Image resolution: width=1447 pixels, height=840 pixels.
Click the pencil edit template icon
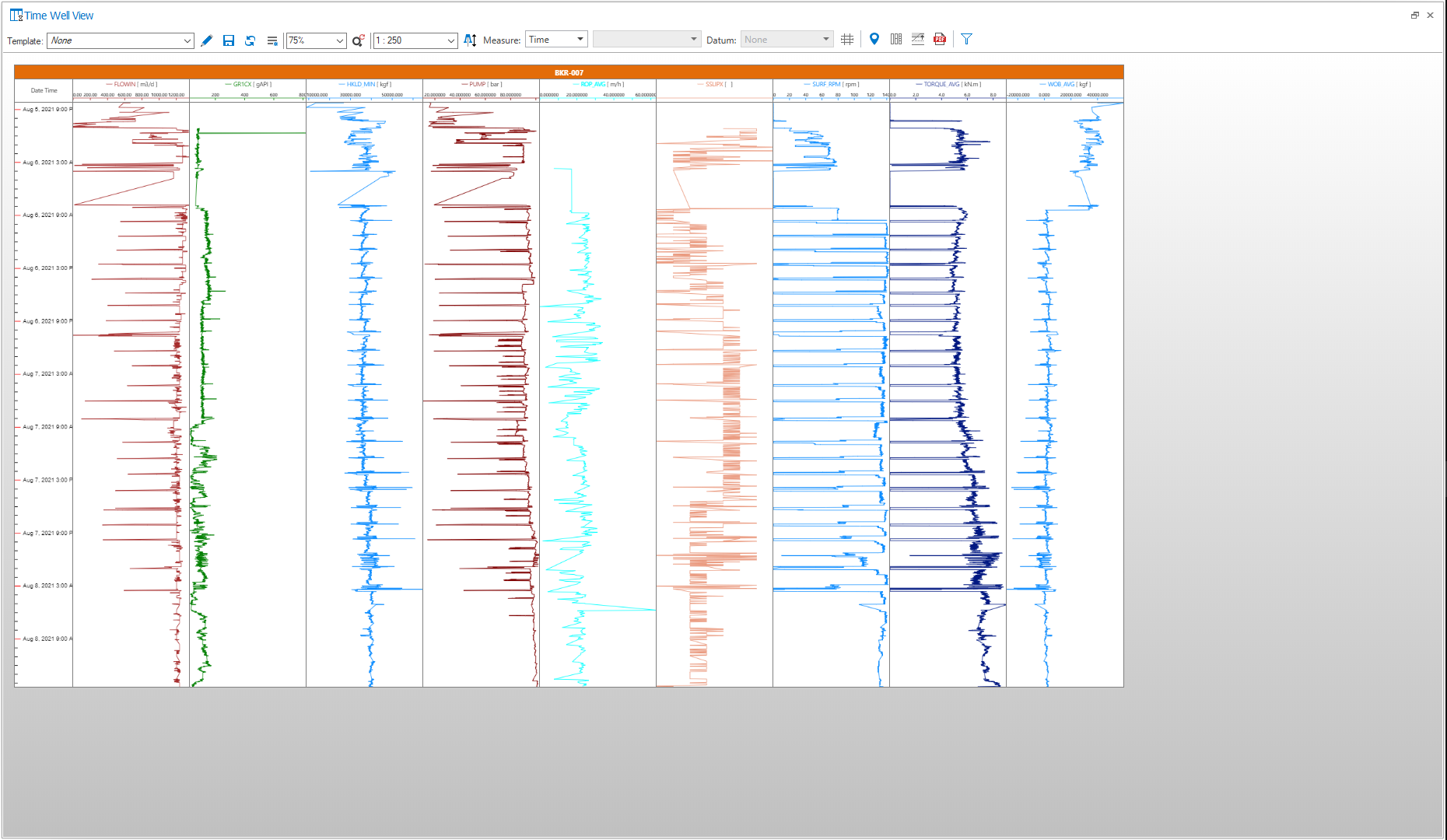pyautogui.click(x=206, y=40)
